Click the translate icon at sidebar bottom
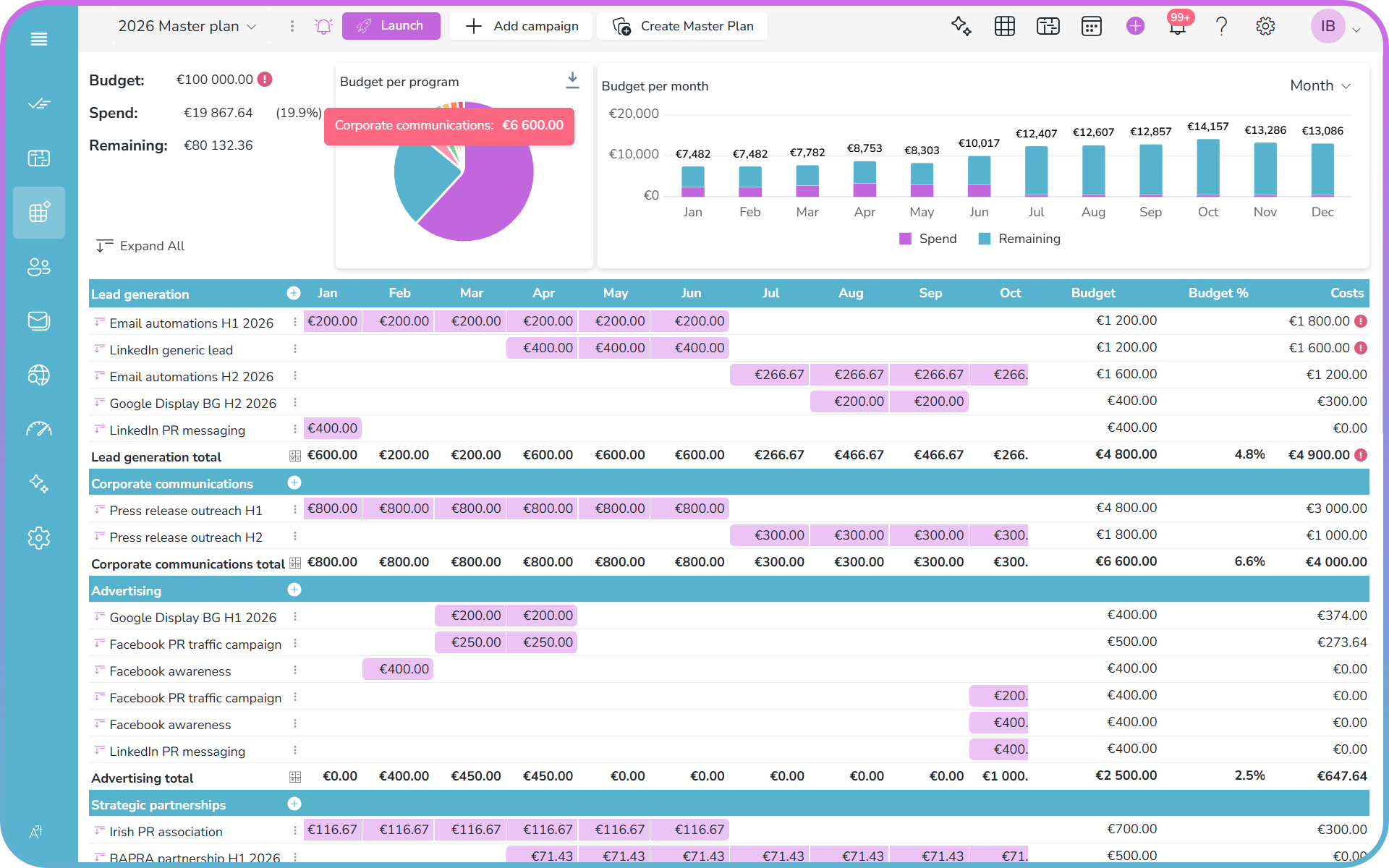Image resolution: width=1389 pixels, height=868 pixels. (x=36, y=832)
